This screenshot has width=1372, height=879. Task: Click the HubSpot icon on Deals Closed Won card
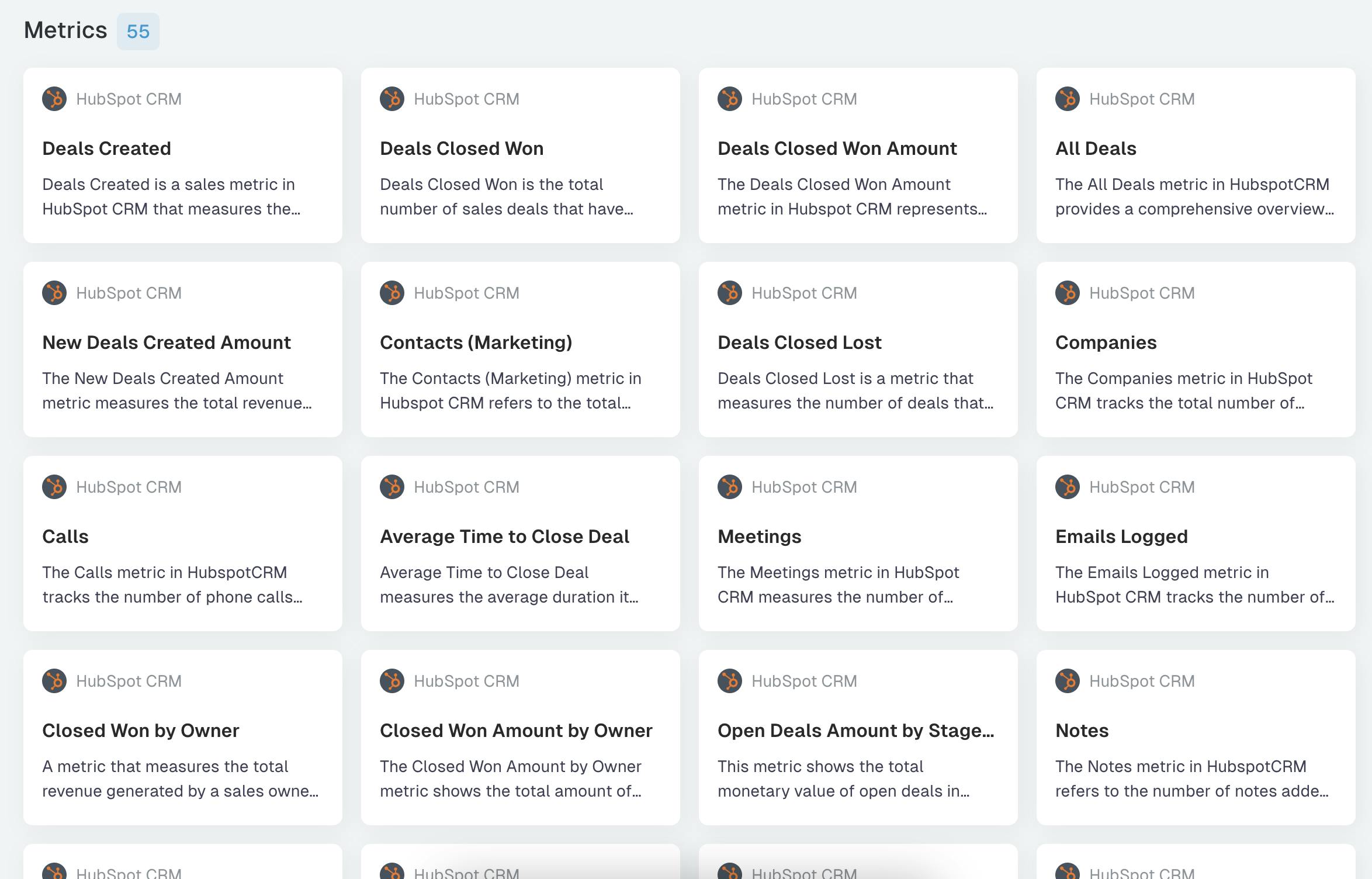click(392, 99)
